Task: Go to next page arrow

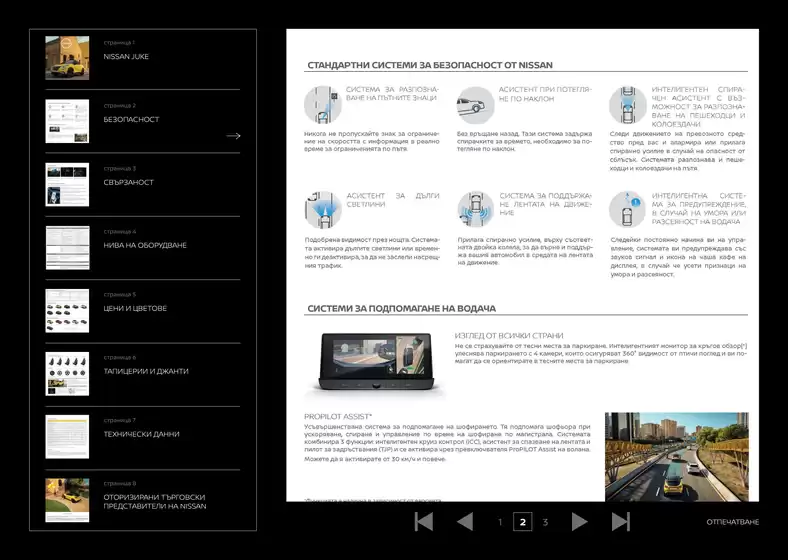Action: (x=579, y=522)
